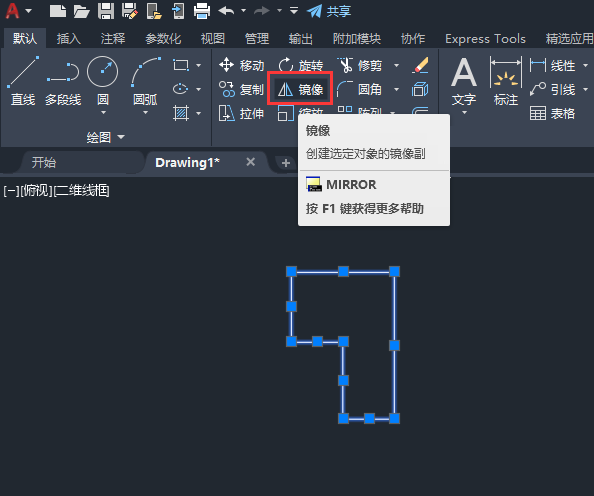The height and width of the screenshot is (496, 594).
Task: Click the erase tool icon
Action: pos(420,65)
